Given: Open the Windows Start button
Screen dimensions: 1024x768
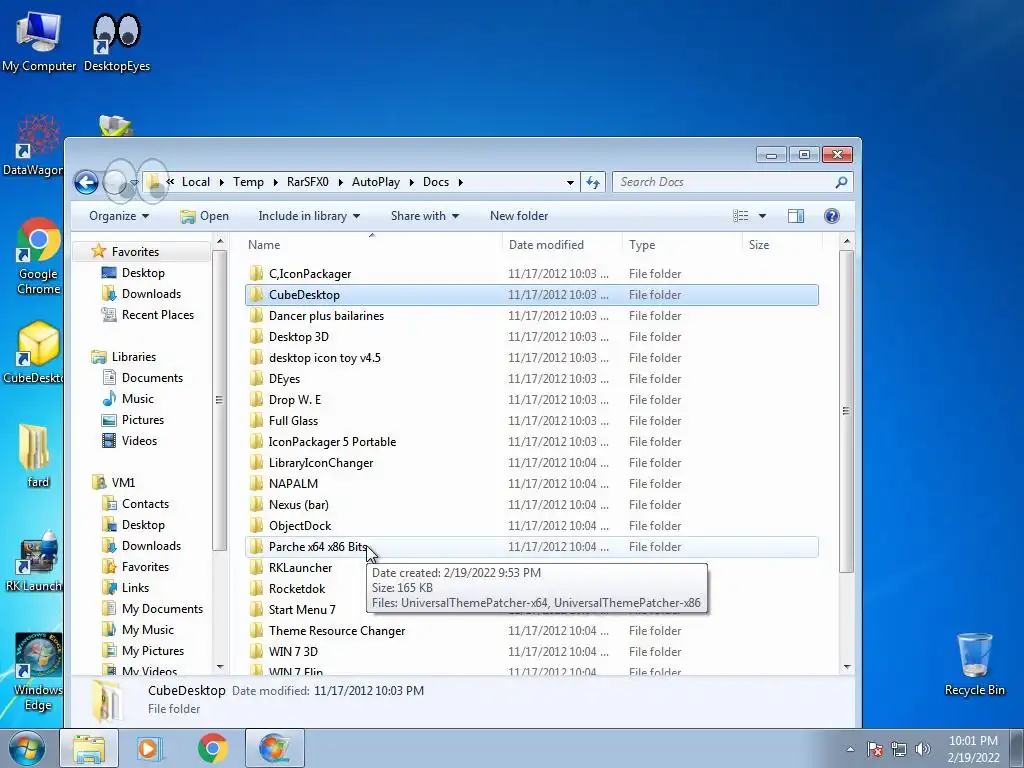Looking at the screenshot, I should click(27, 748).
